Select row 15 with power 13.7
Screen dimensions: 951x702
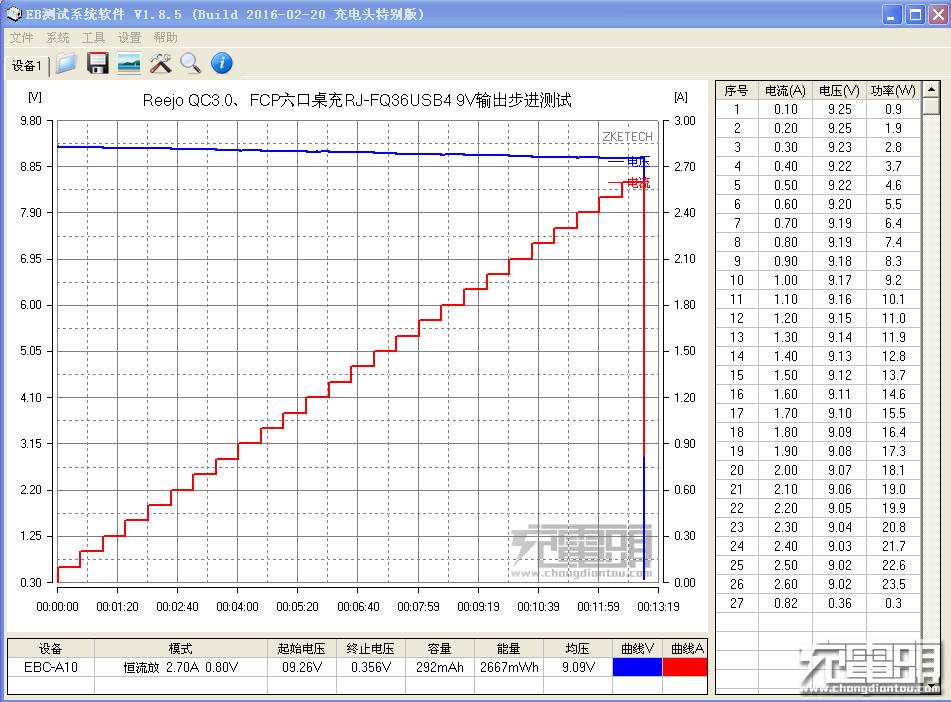click(818, 375)
